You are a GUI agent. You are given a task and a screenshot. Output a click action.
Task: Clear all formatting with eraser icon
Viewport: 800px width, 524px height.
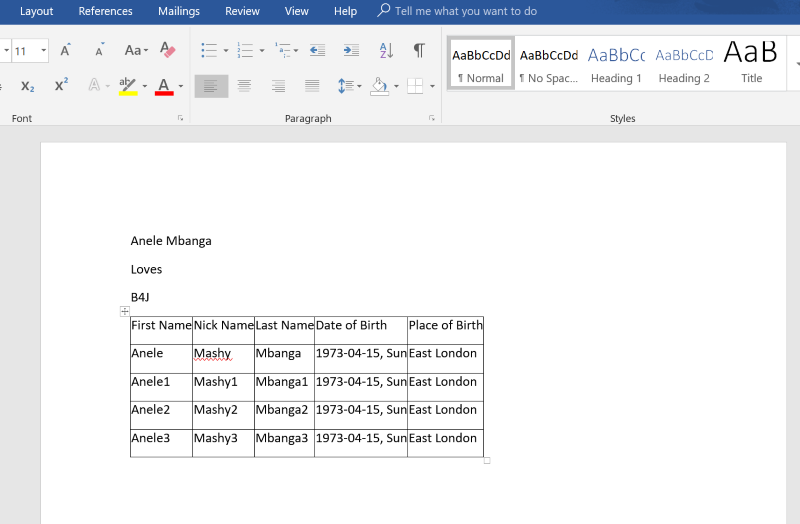point(167,50)
